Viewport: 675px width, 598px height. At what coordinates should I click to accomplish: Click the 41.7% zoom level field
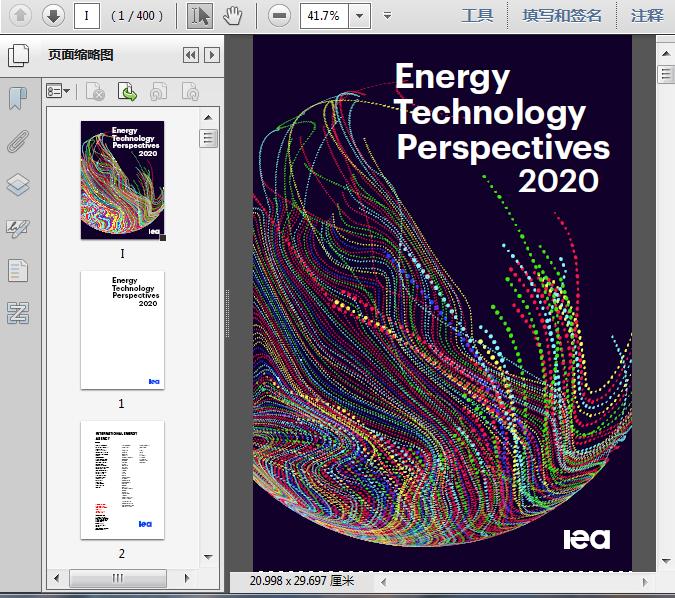(324, 16)
